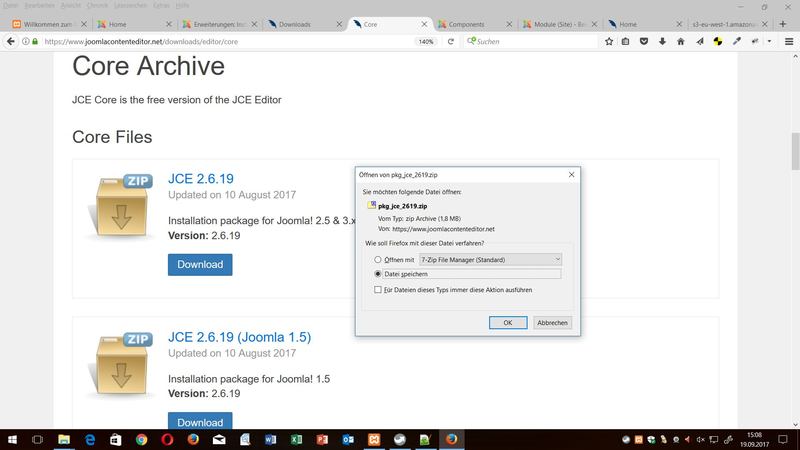Click the Pocket shield icon in toolbar
The width and height of the screenshot is (800, 450).
click(644, 41)
